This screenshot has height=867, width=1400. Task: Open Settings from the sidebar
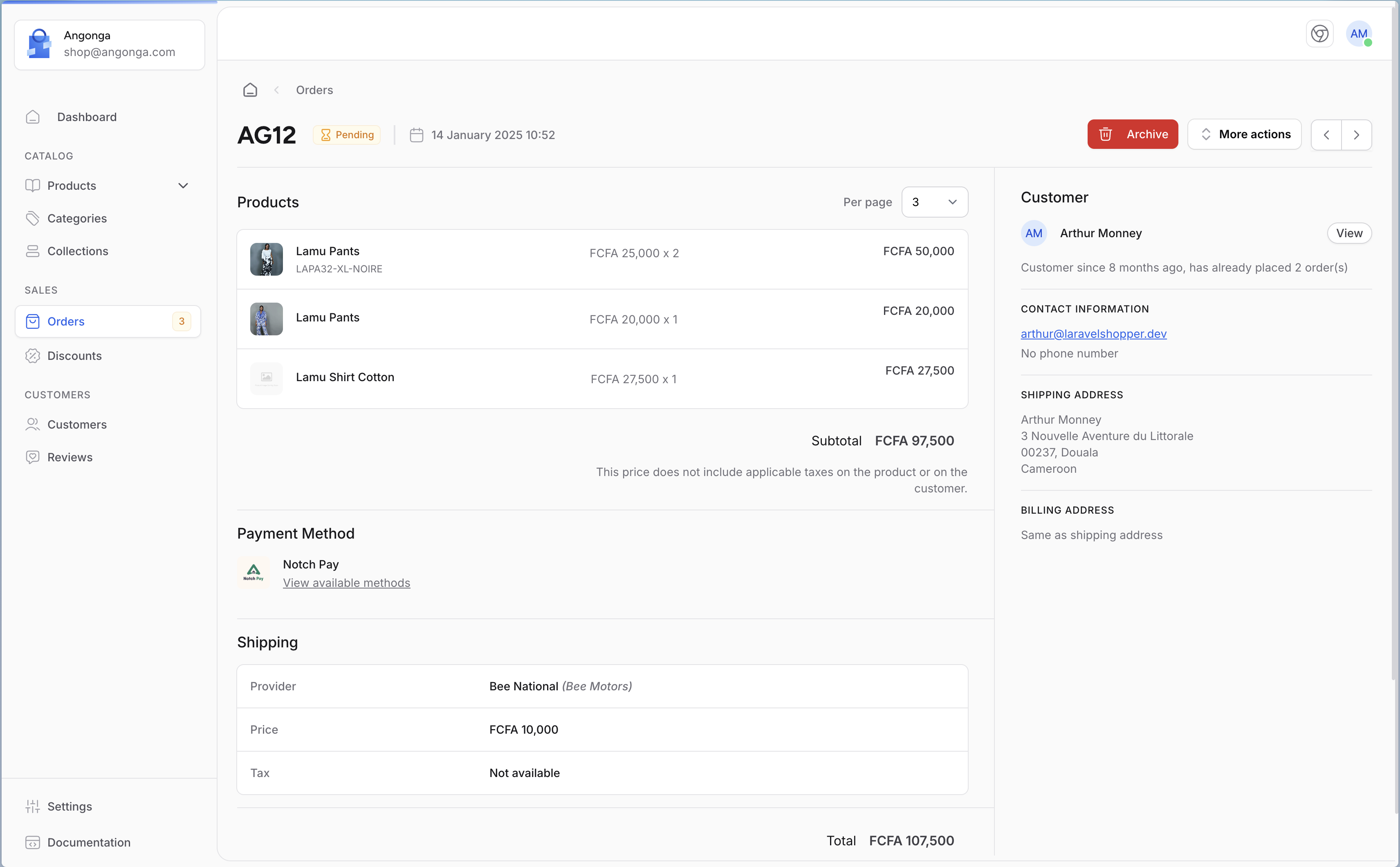[x=70, y=806]
